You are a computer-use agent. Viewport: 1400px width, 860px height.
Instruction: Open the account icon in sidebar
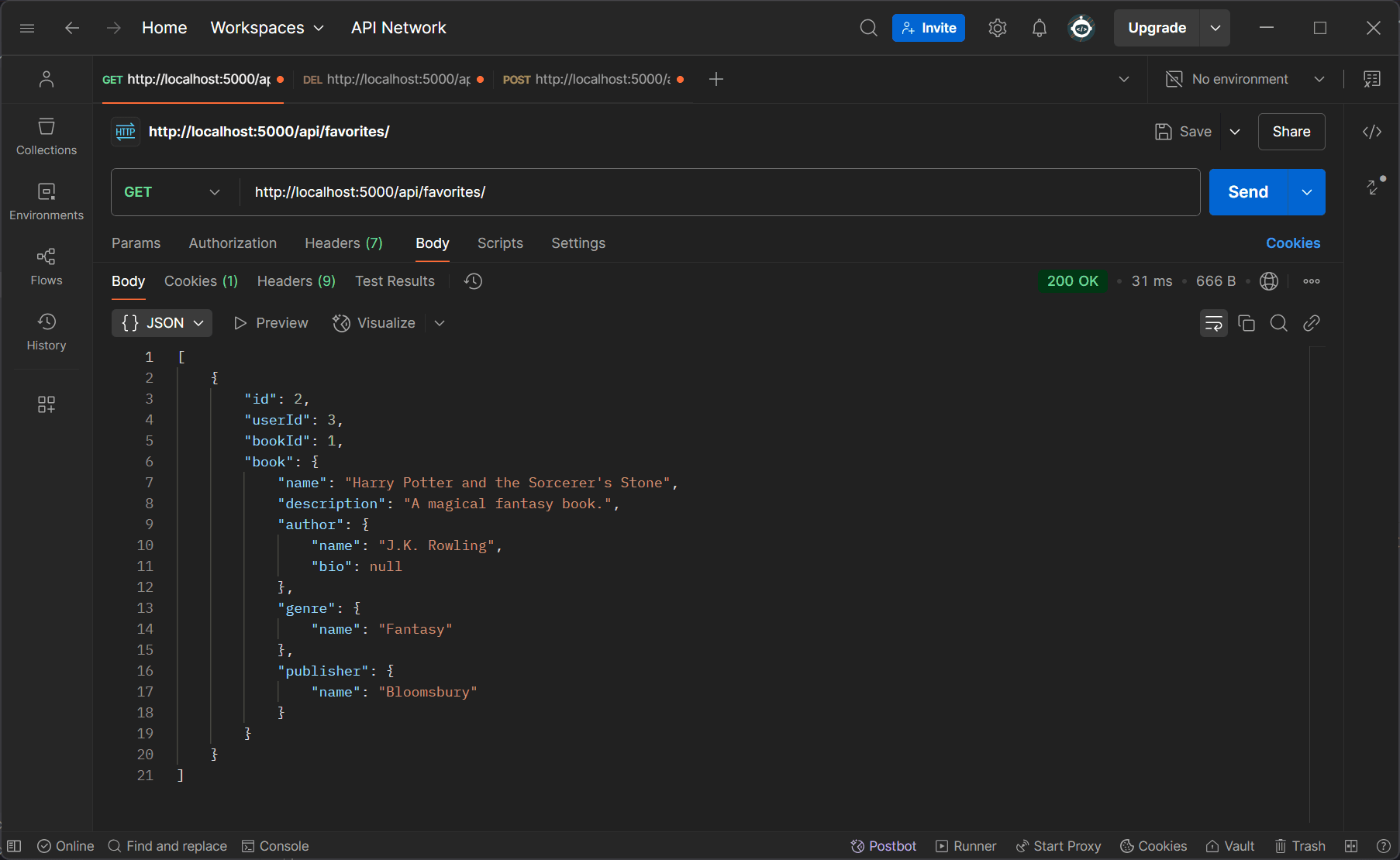coord(47,79)
